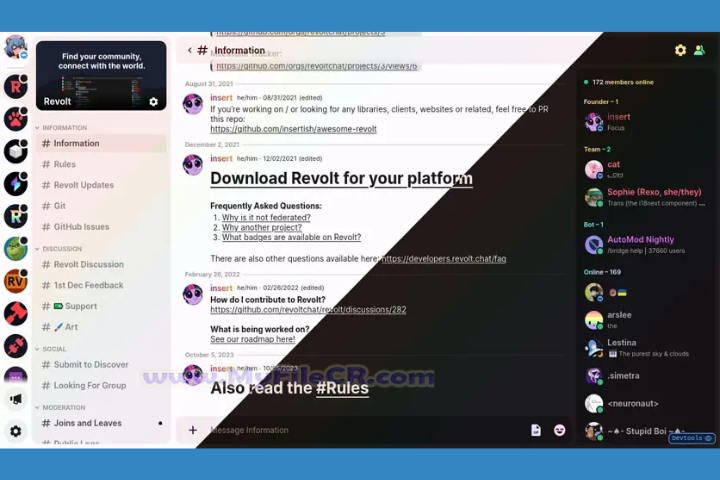Open the white cube server icon
This screenshot has width=720, height=480.
coord(16,151)
